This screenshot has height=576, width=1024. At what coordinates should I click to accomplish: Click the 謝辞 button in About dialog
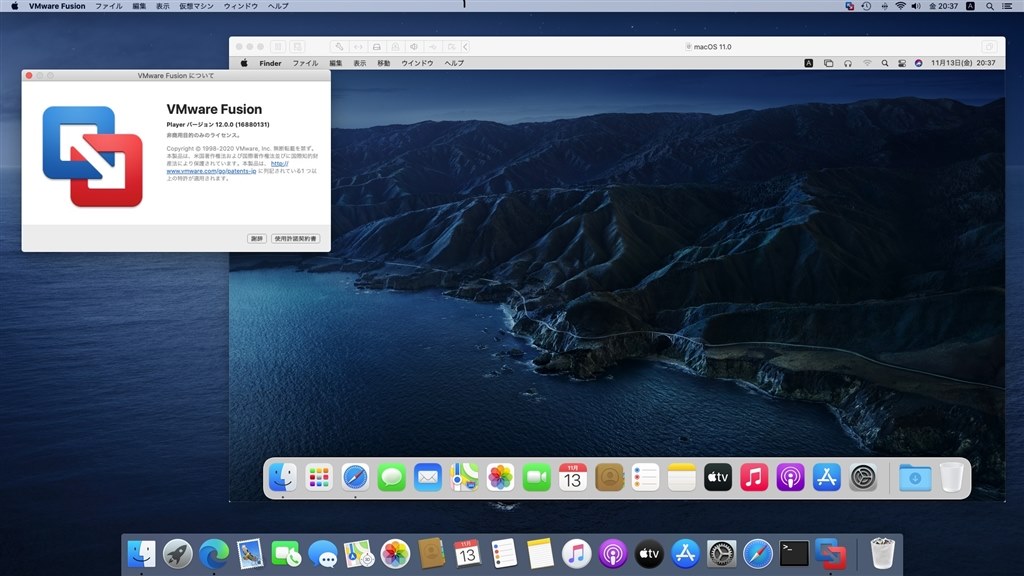[x=257, y=238]
